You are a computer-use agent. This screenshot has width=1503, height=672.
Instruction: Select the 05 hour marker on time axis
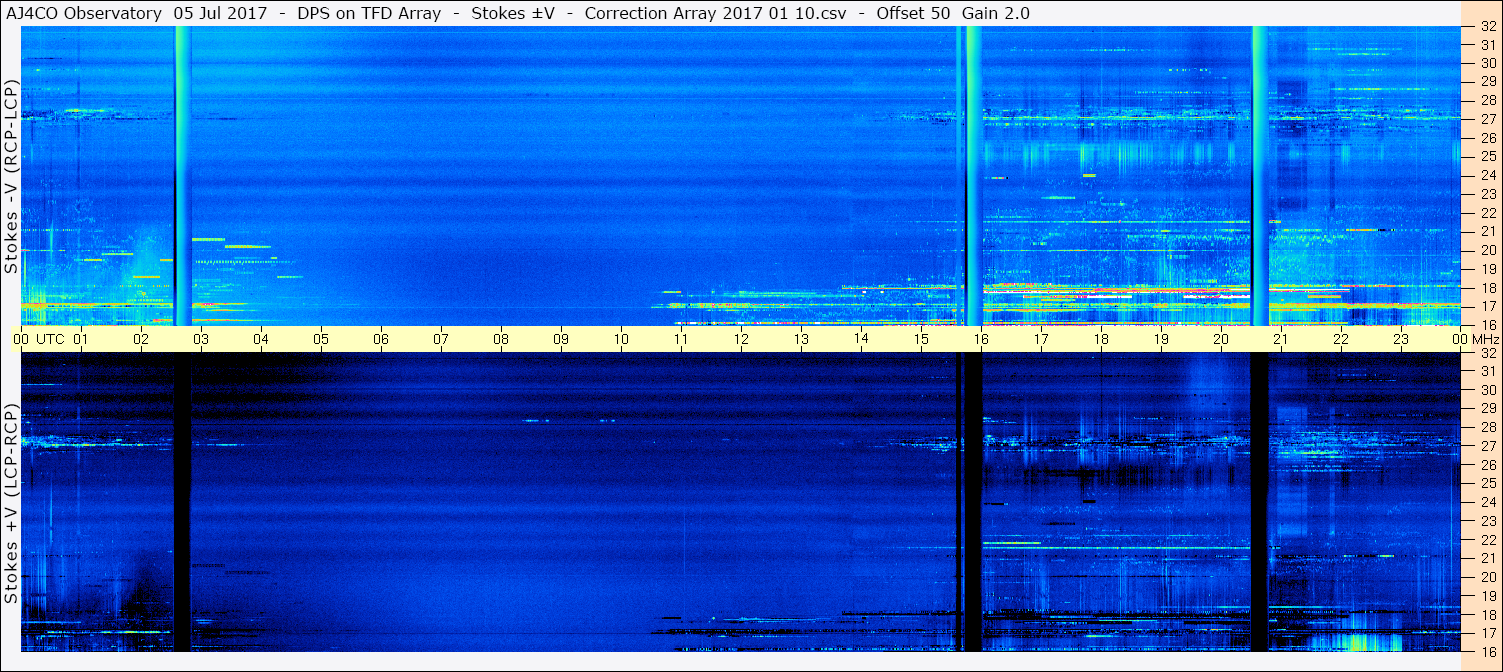pos(321,339)
